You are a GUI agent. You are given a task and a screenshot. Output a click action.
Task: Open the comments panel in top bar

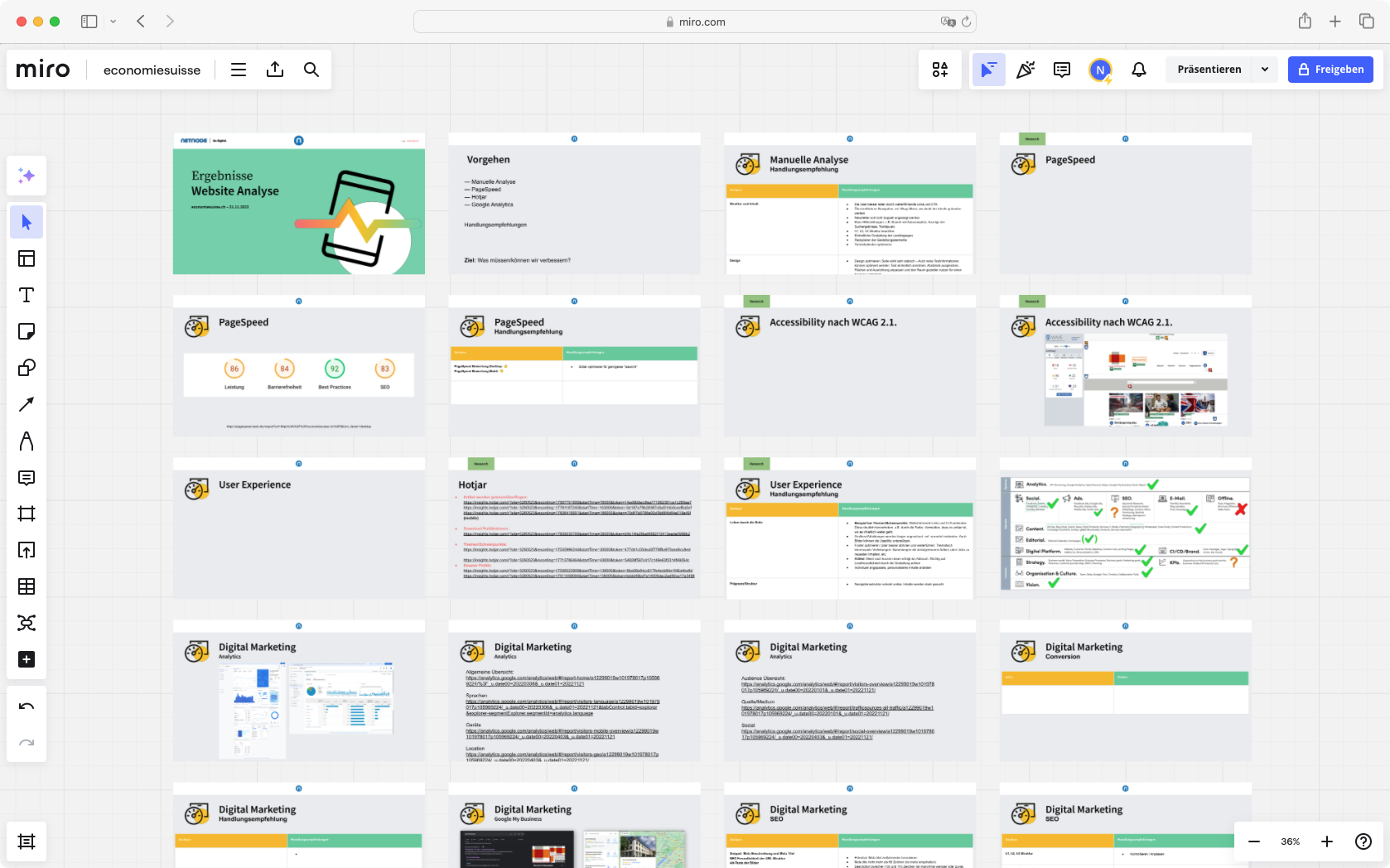pos(1062,70)
